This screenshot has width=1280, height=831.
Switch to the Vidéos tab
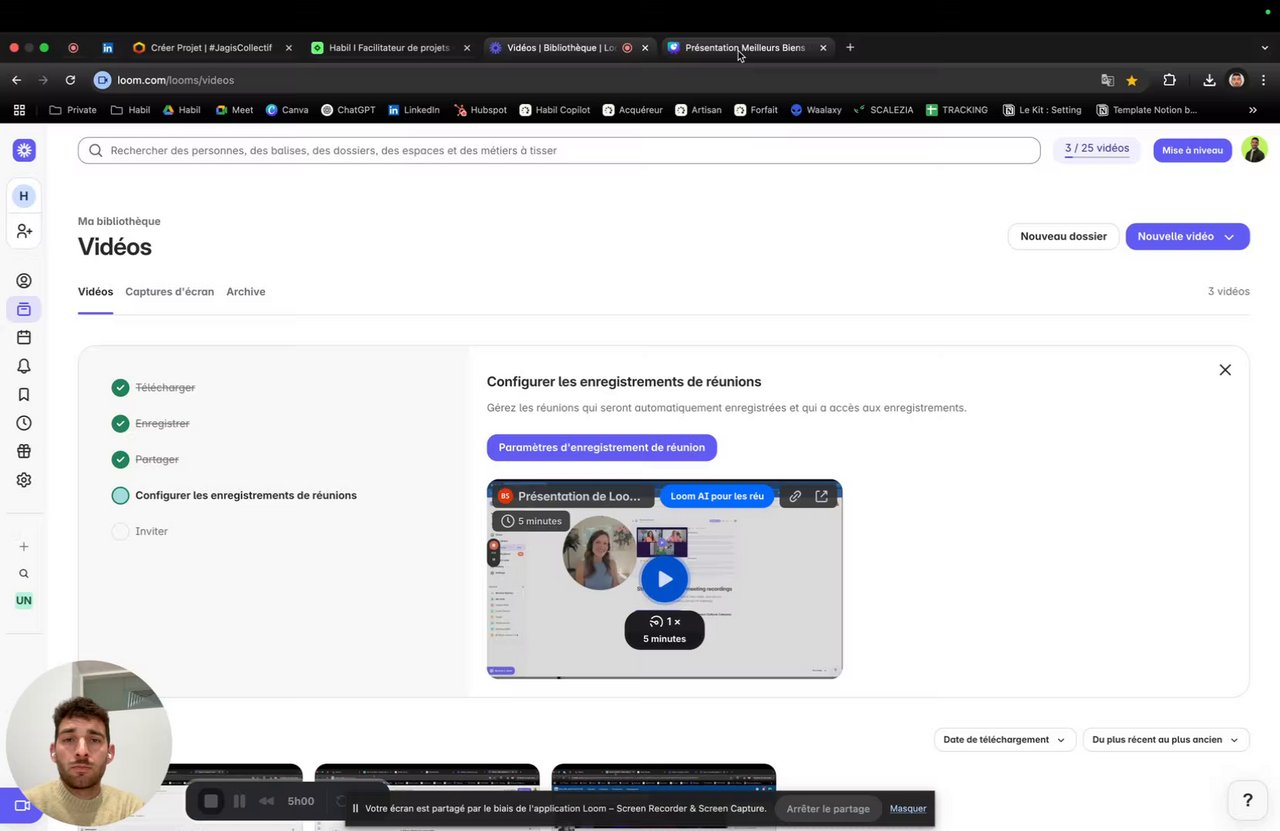pyautogui.click(x=95, y=292)
